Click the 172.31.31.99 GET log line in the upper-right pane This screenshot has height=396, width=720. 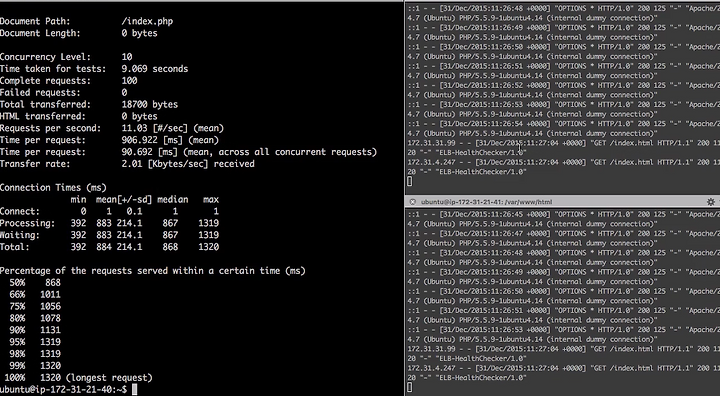point(563,148)
